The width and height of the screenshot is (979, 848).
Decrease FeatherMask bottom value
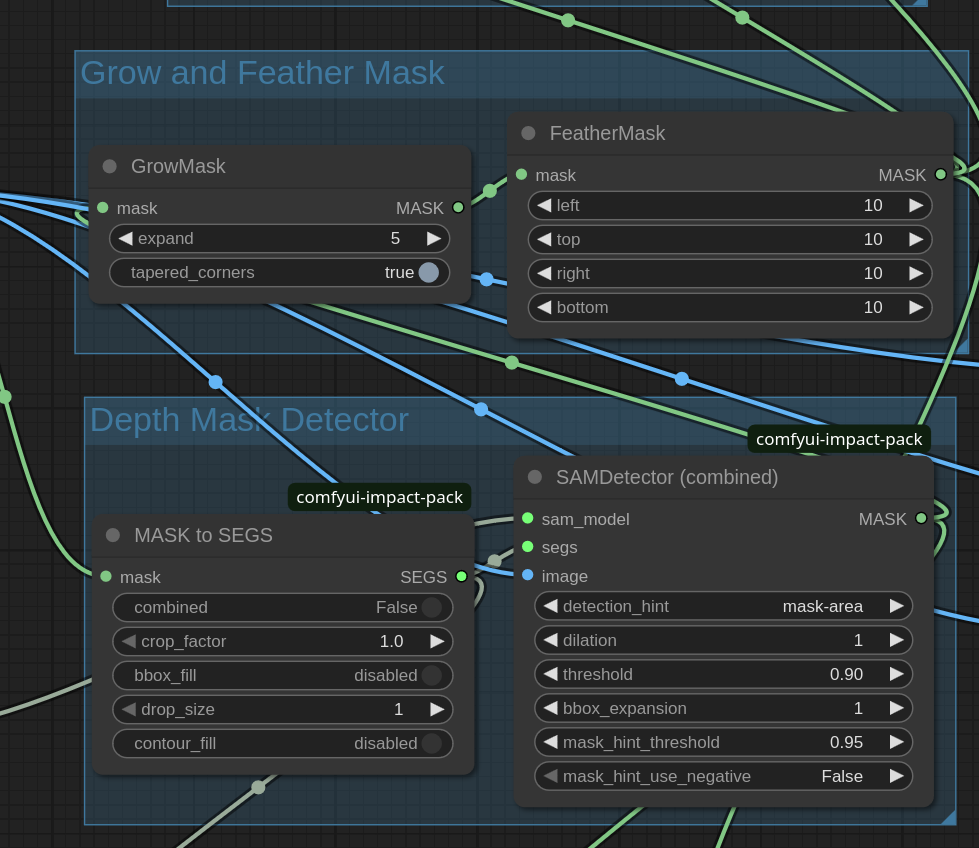point(544,307)
